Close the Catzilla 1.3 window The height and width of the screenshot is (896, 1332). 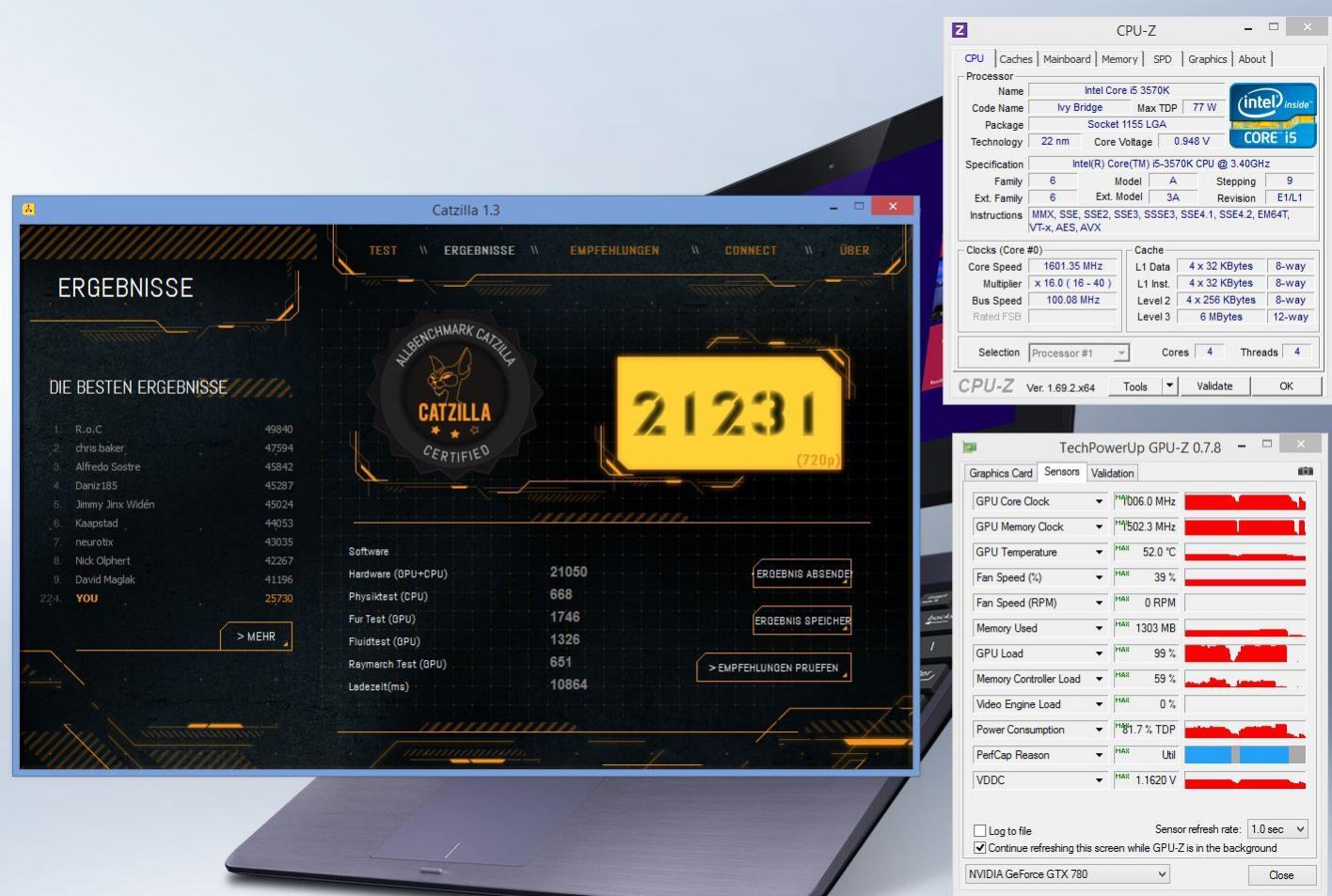[892, 206]
